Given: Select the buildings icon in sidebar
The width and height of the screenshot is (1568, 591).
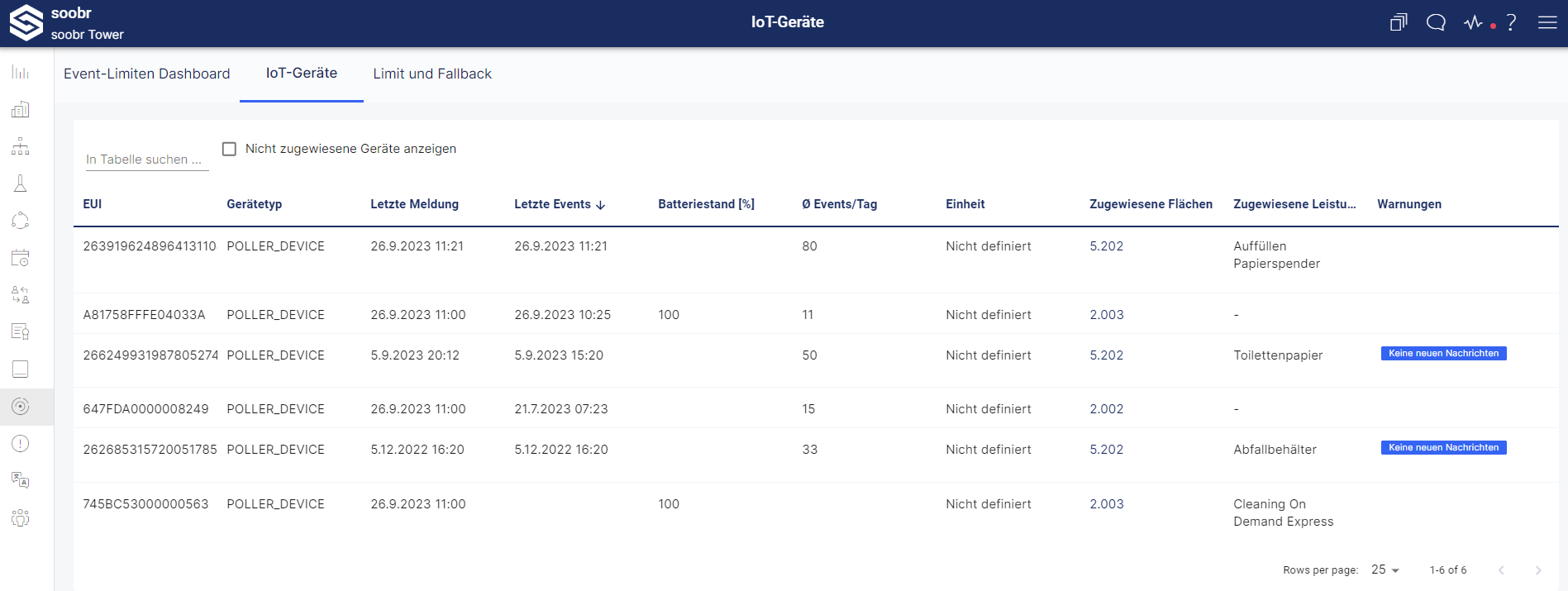Looking at the screenshot, I should click(x=21, y=110).
